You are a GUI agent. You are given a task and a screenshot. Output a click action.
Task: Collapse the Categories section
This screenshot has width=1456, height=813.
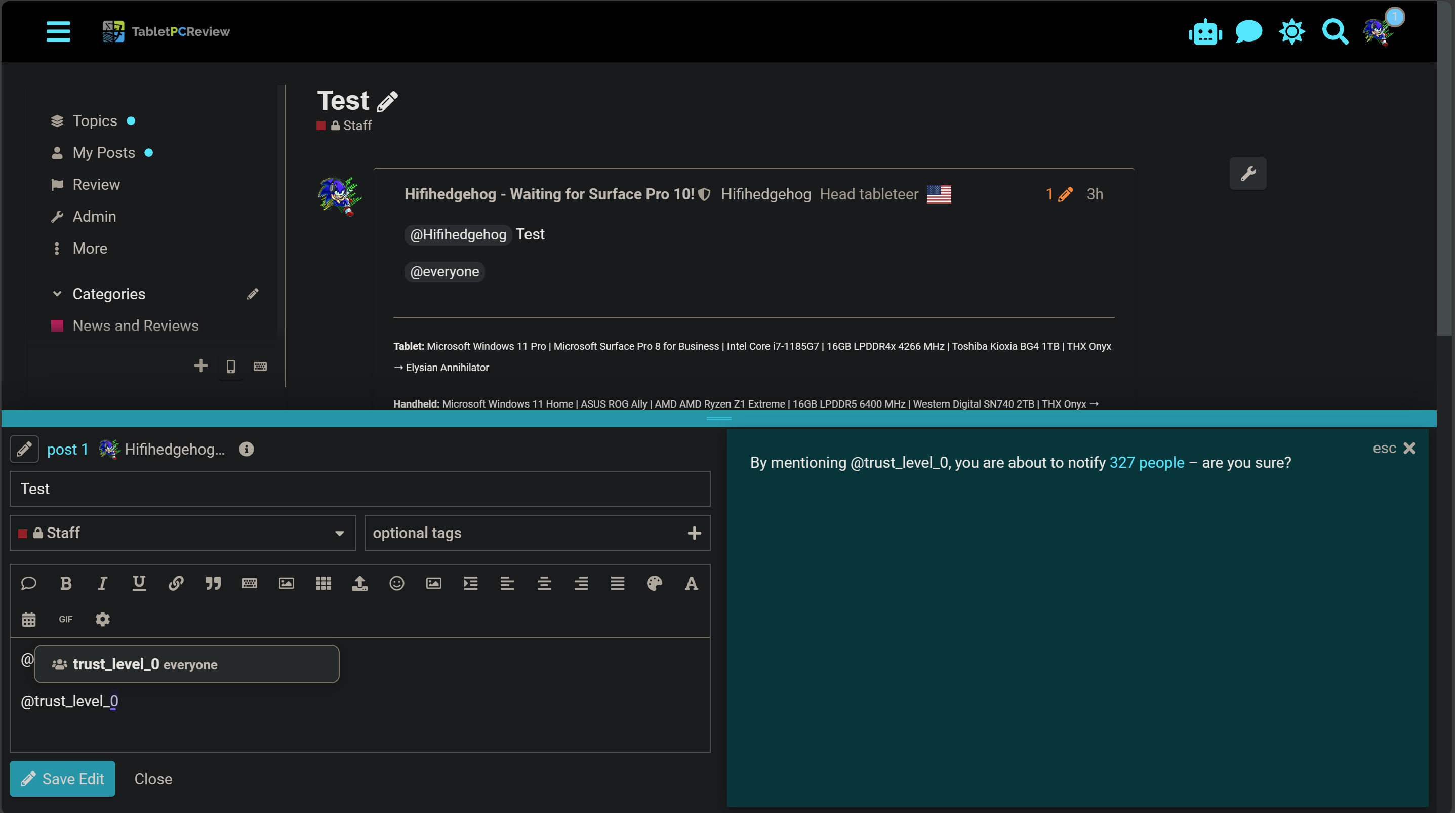click(57, 294)
